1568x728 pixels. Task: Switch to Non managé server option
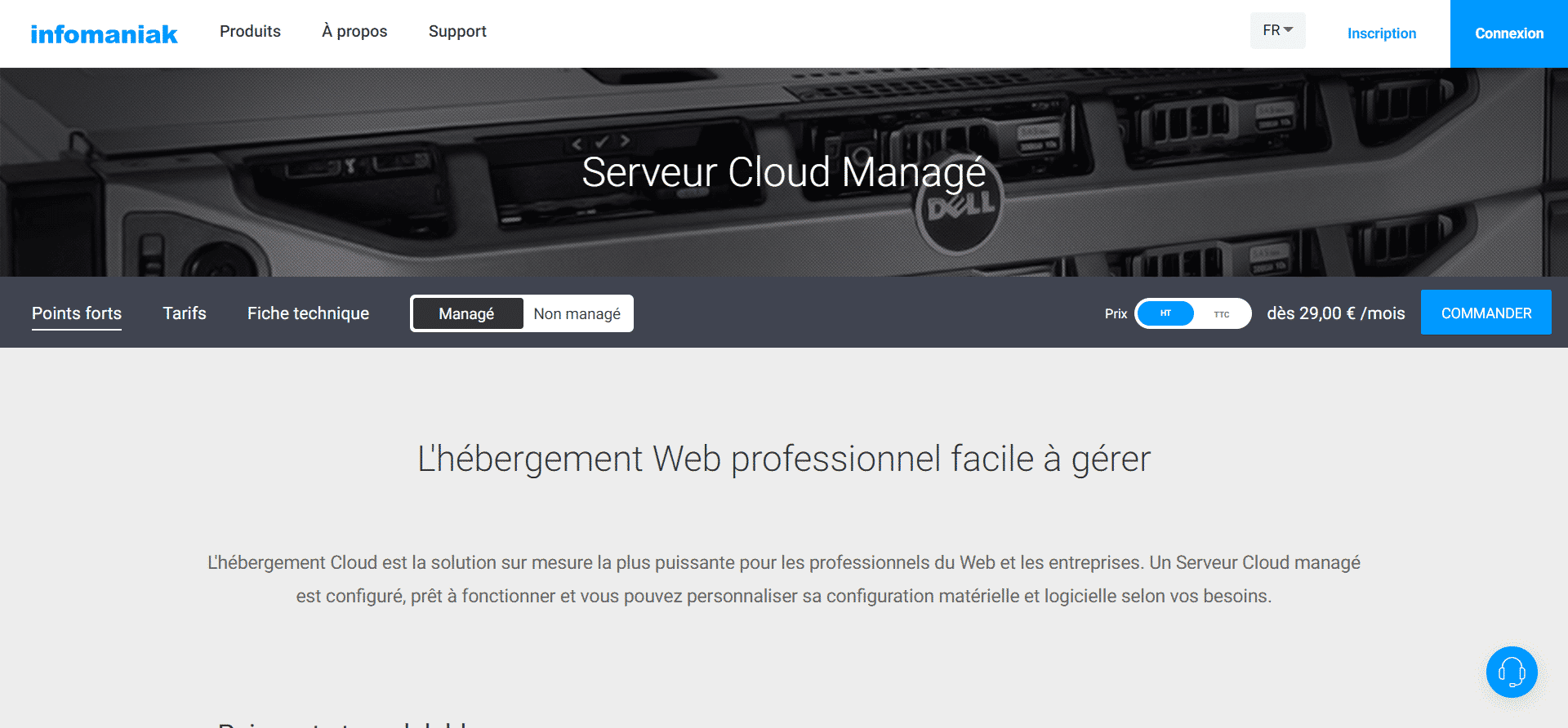click(x=577, y=313)
